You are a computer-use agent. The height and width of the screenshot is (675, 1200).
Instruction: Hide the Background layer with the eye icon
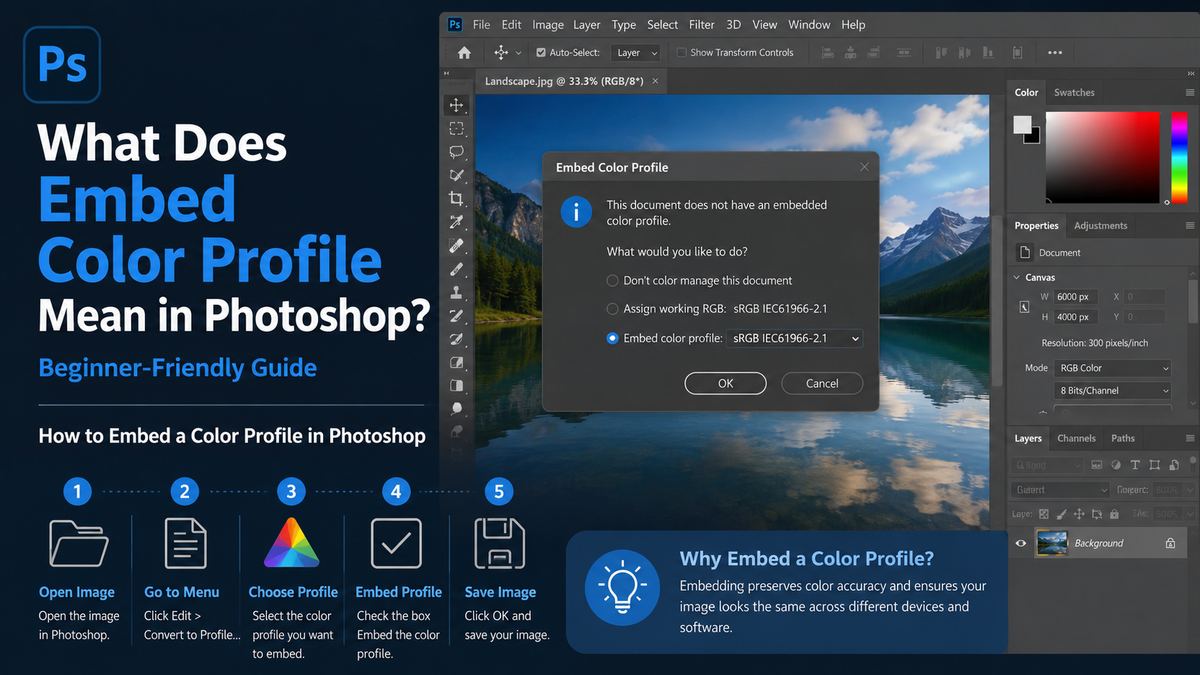[x=1021, y=543]
